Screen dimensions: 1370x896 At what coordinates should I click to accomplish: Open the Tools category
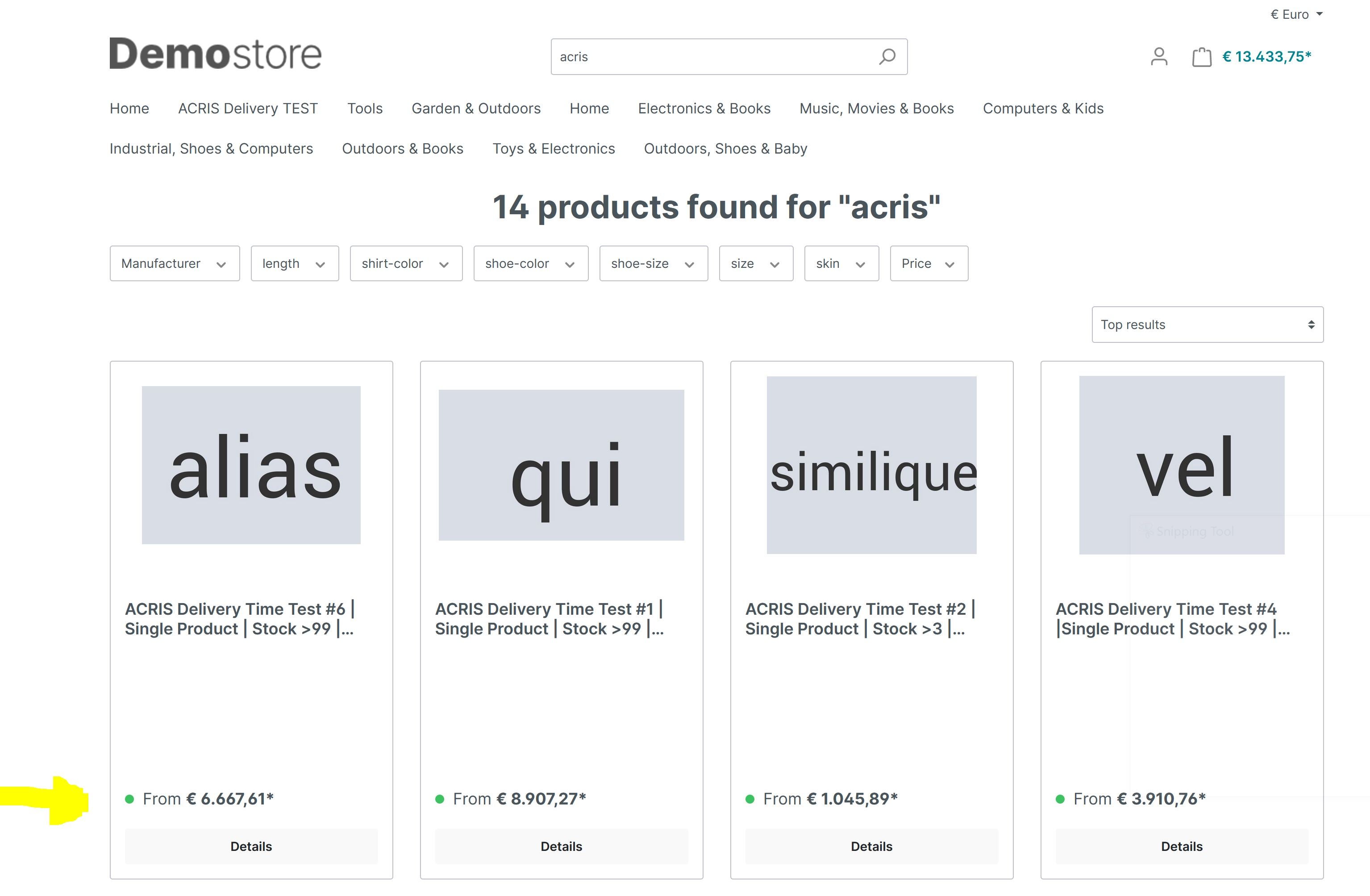(364, 108)
